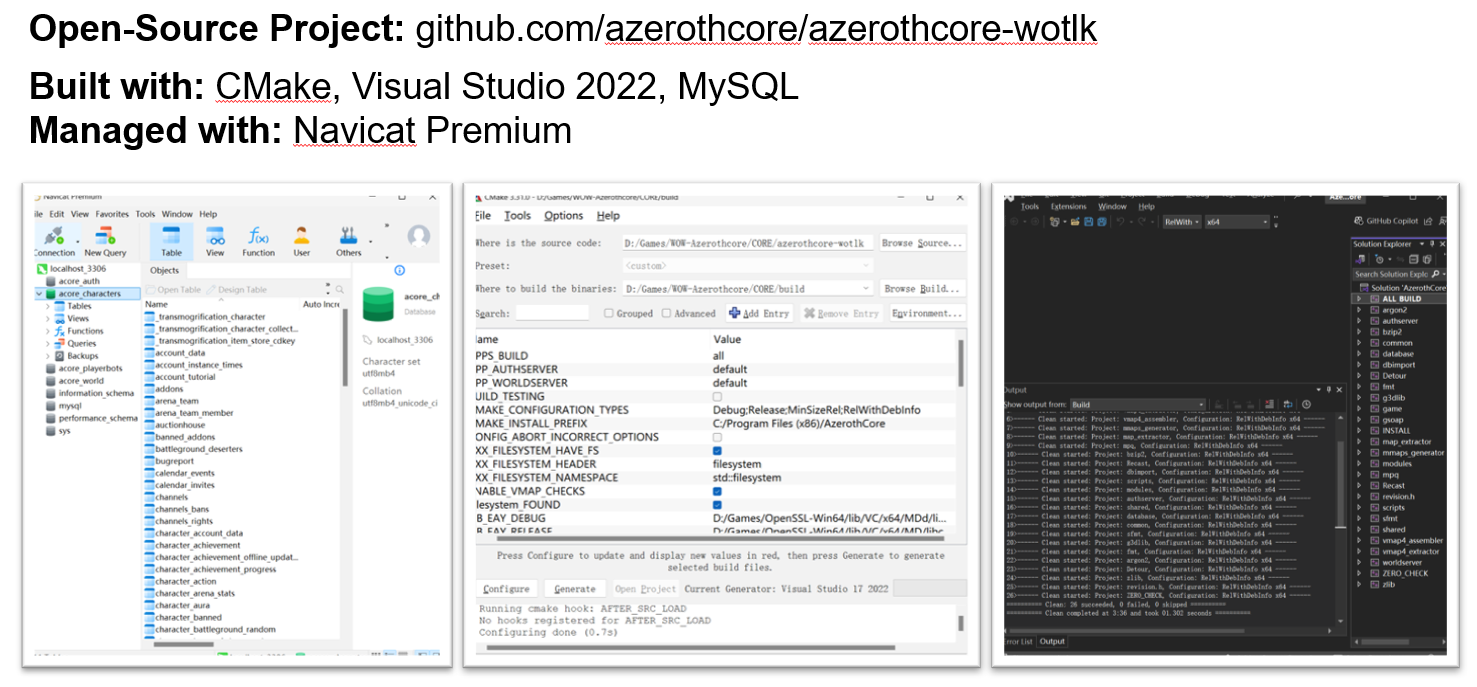This screenshot has width=1477, height=687.
Task: Toggle the BUILD_TESTING checkbox in CMake
Action: [717, 397]
